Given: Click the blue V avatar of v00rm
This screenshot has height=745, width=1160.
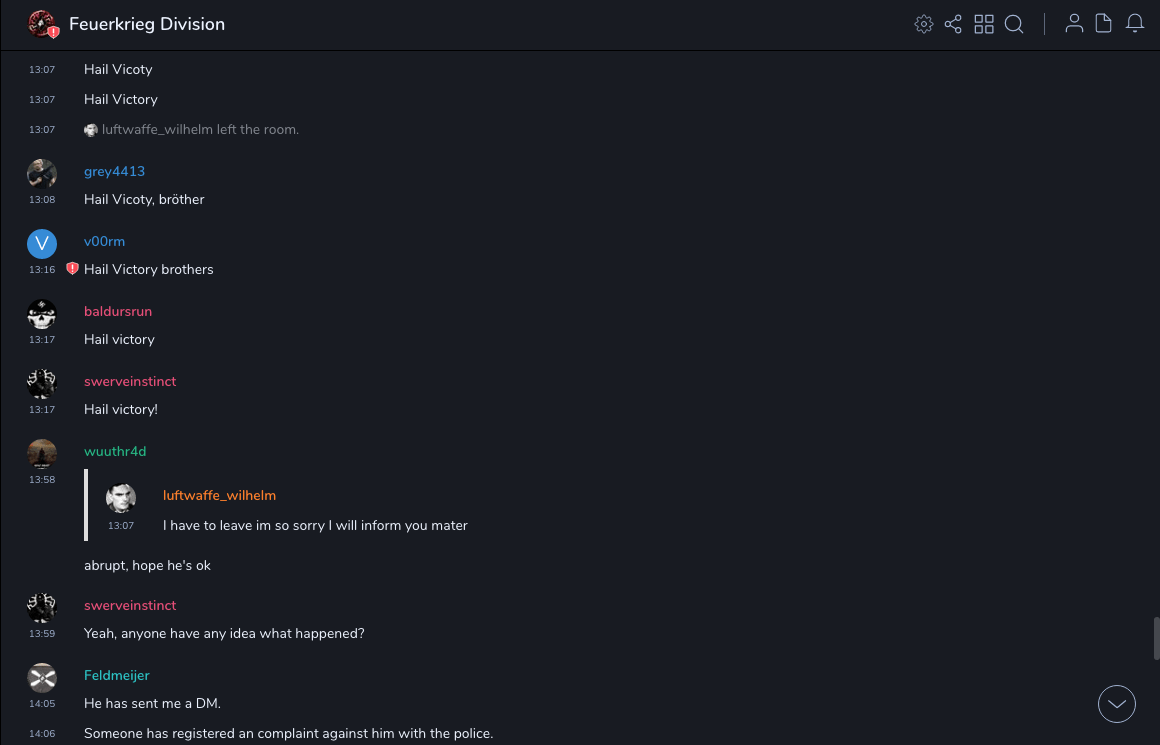Looking at the screenshot, I should click(x=42, y=244).
